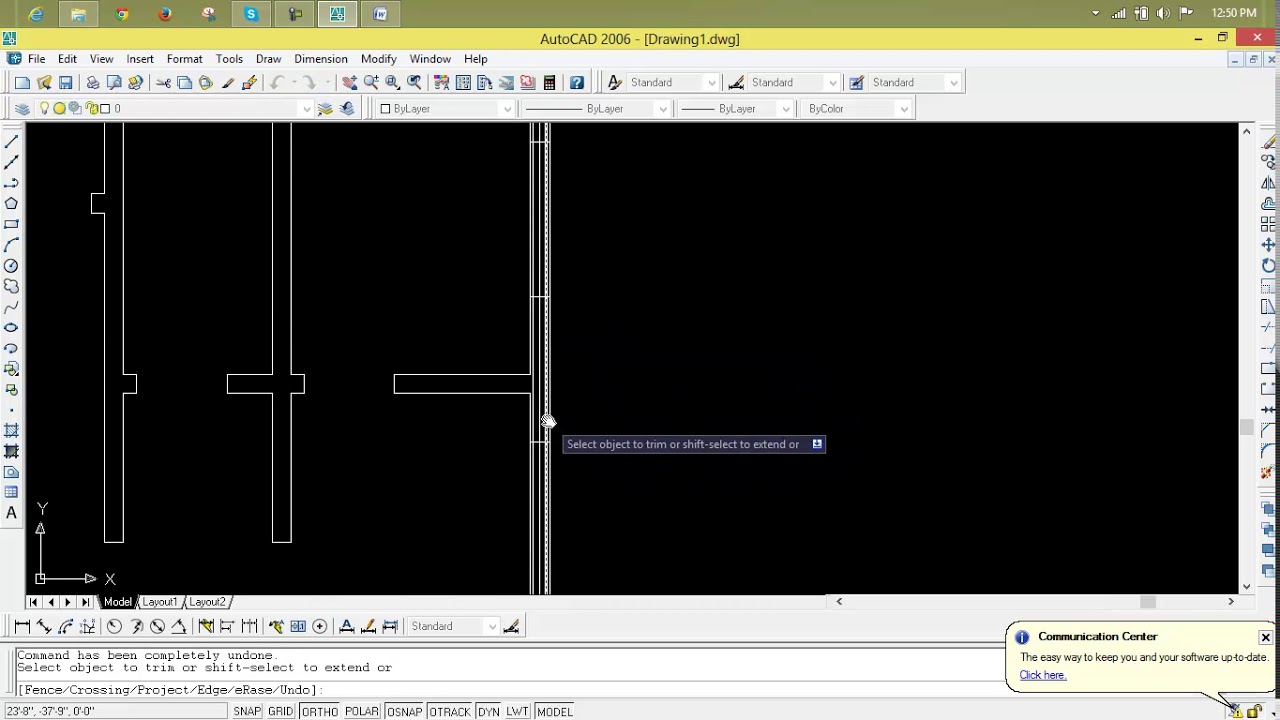Open the Dimension menu
The height and width of the screenshot is (720, 1280).
pyautogui.click(x=321, y=59)
